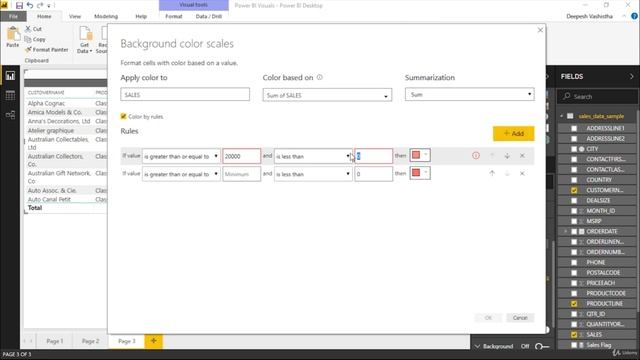Image resolution: width=640 pixels, height=360 pixels.
Task: Click the Redo arrow icon
Action: pyautogui.click(x=40, y=5)
